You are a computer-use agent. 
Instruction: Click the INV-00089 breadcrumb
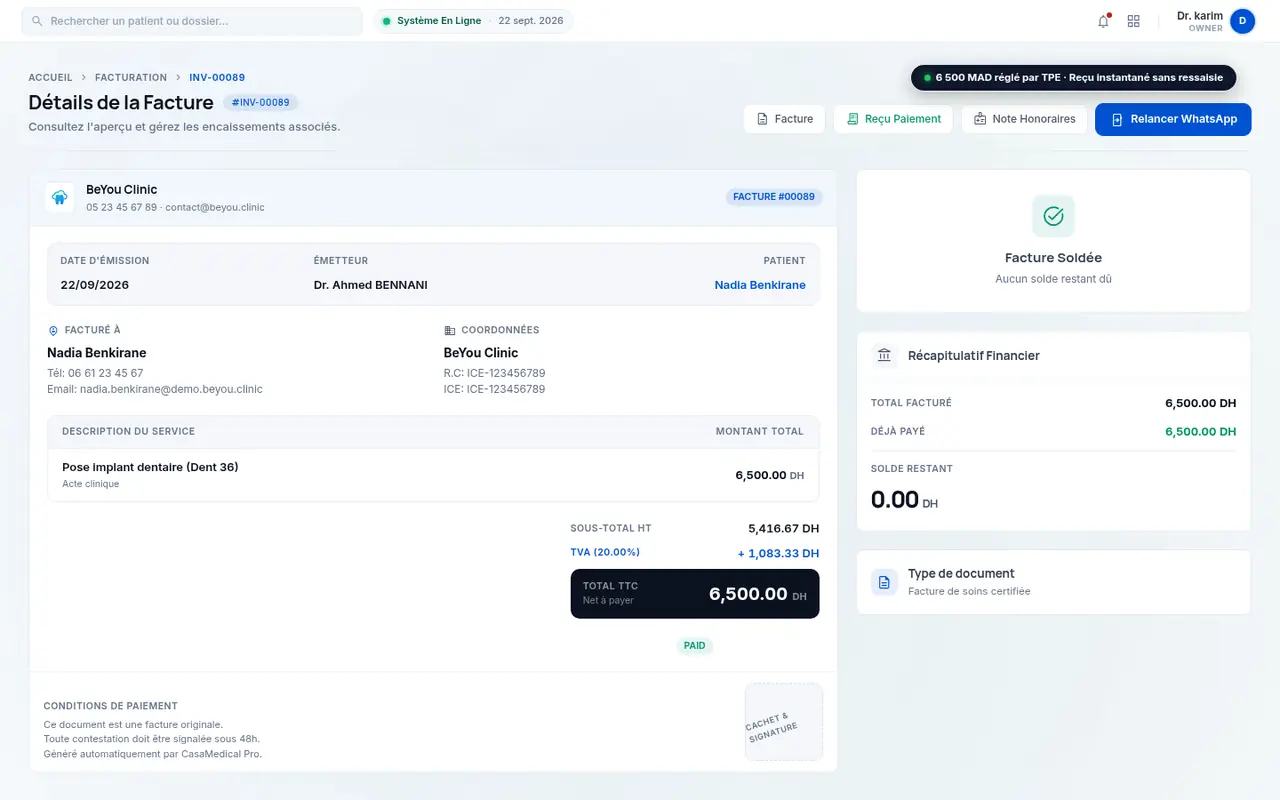[217, 77]
